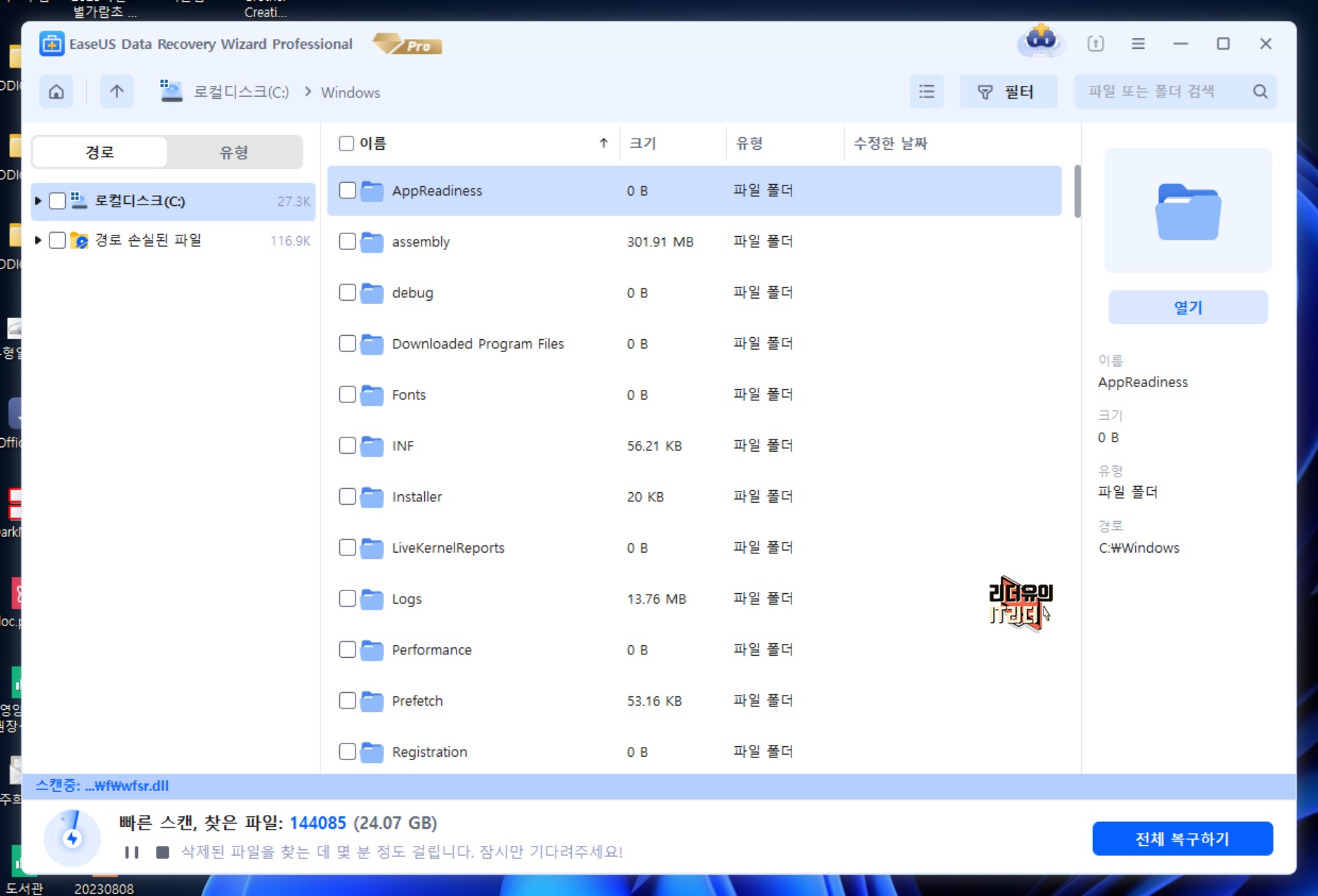The width and height of the screenshot is (1318, 896).
Task: Tick the checkbox beside Fonts folder
Action: 347,394
